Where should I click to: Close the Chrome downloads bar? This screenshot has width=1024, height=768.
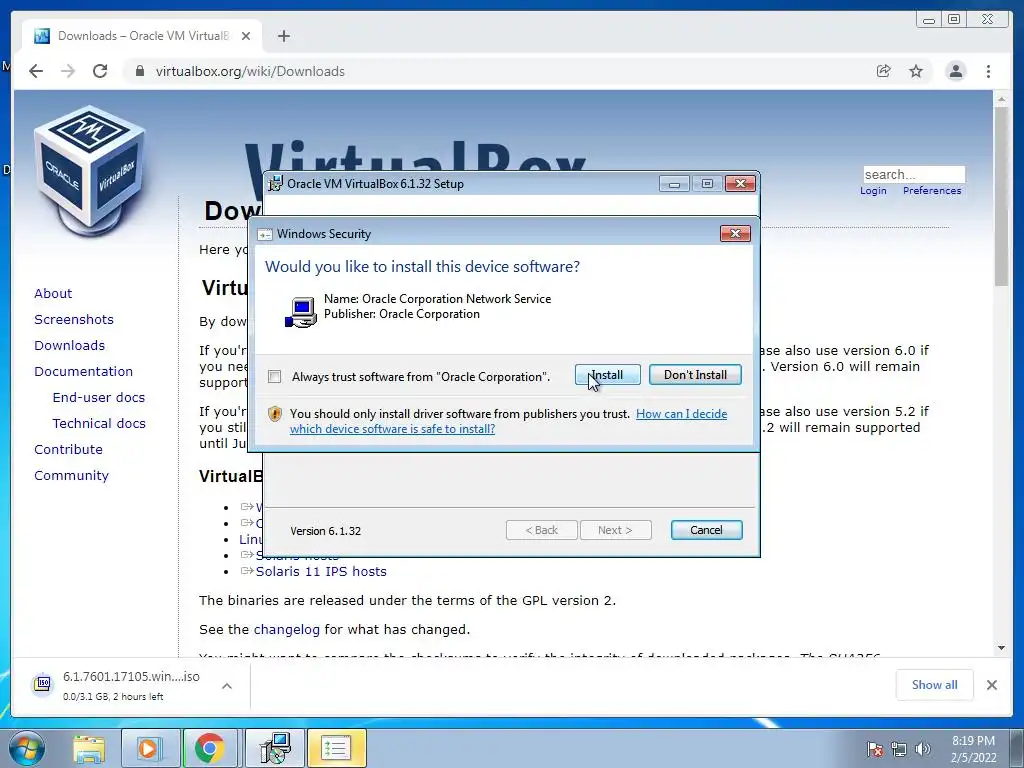click(992, 685)
